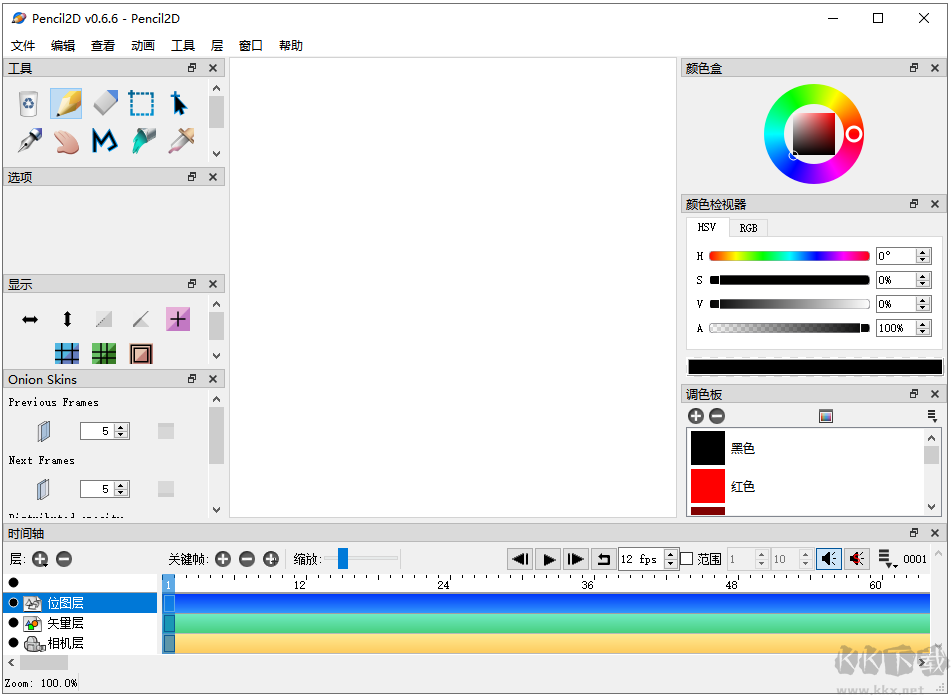Add a color with the green plus button

tap(696, 415)
